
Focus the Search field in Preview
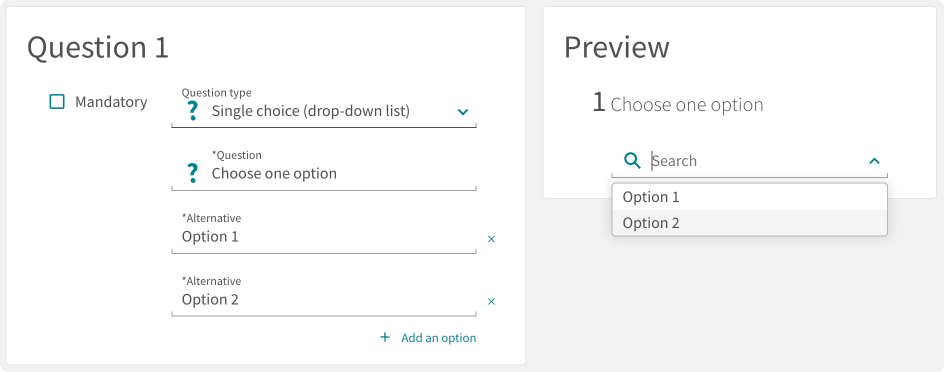pos(750,161)
